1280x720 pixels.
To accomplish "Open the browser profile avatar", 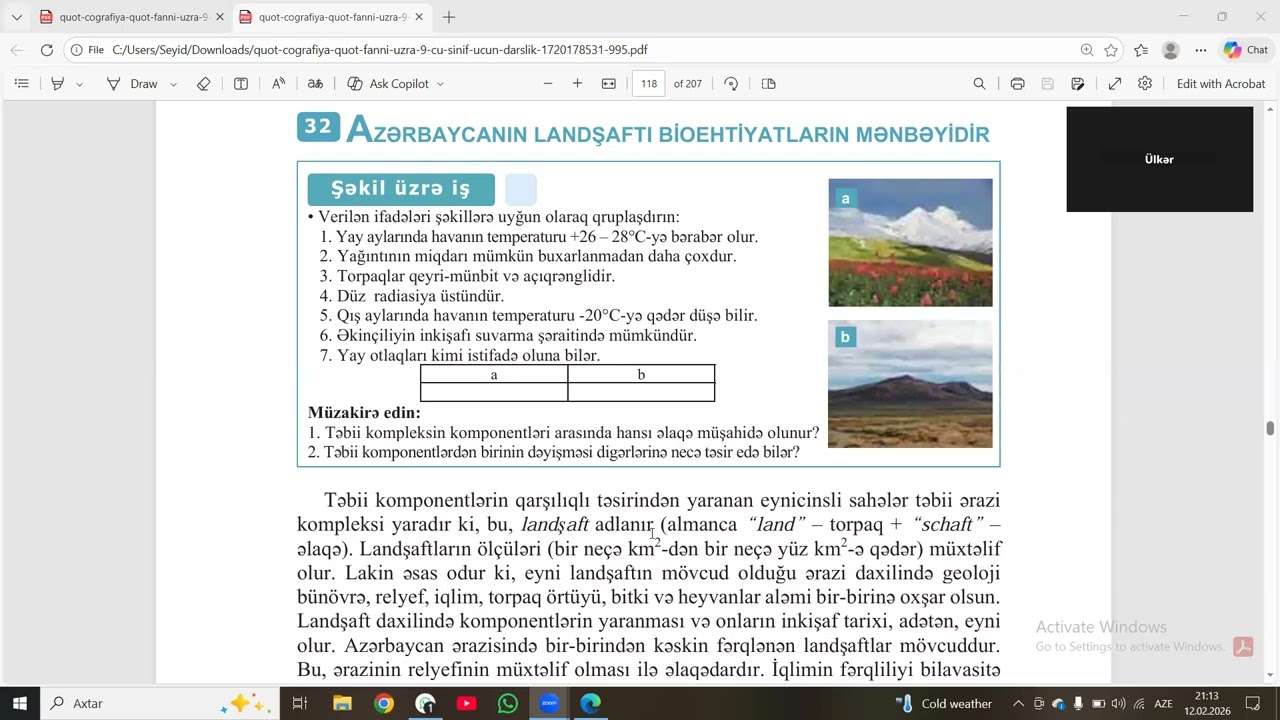I will tap(1171, 50).
